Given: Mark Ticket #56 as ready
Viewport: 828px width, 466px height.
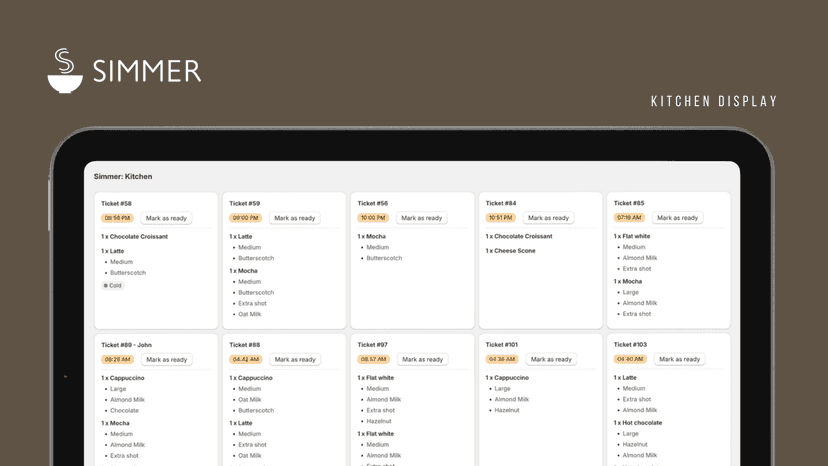Looking at the screenshot, I should 421,218.
